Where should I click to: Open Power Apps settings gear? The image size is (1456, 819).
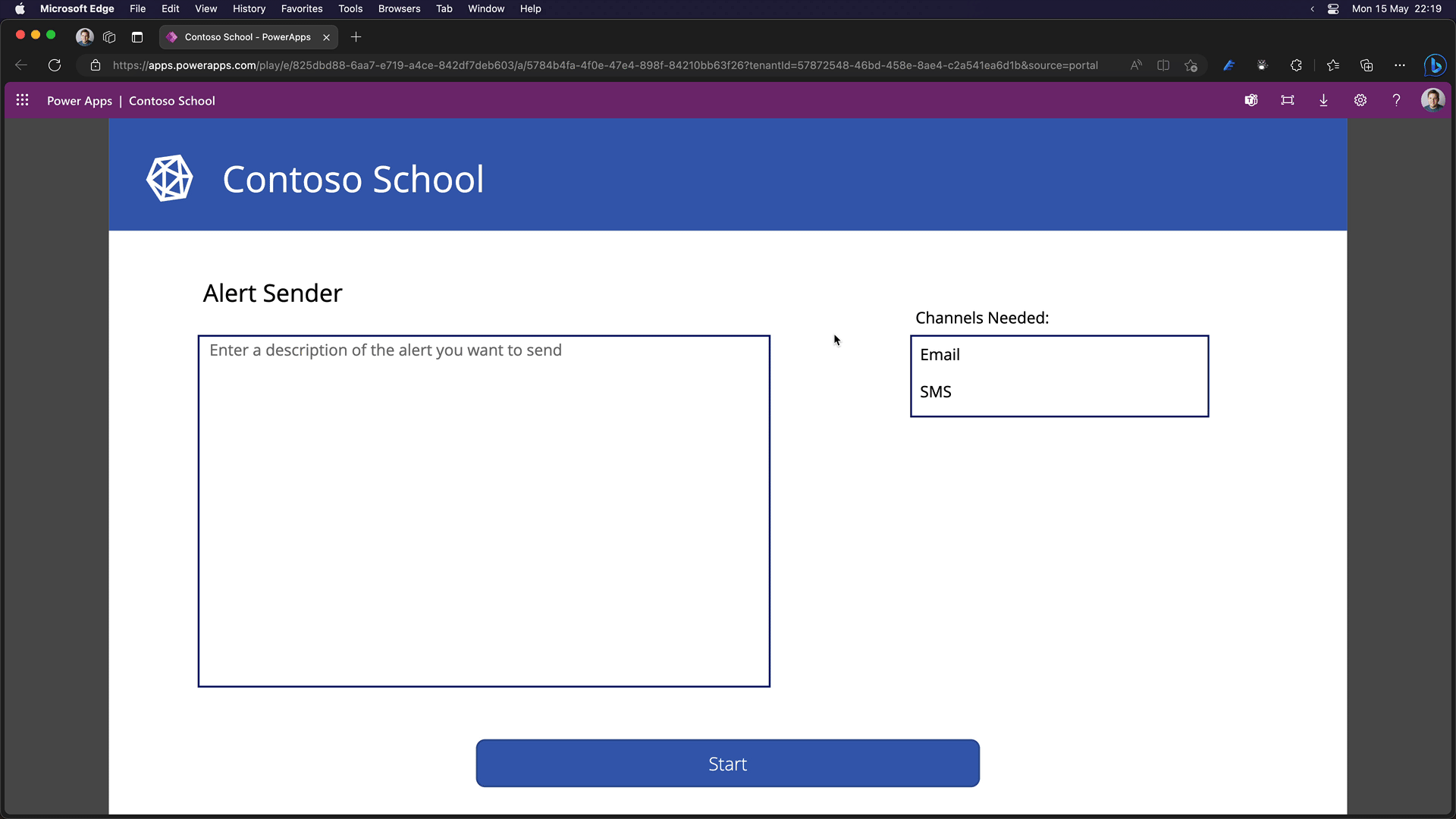point(1360,100)
